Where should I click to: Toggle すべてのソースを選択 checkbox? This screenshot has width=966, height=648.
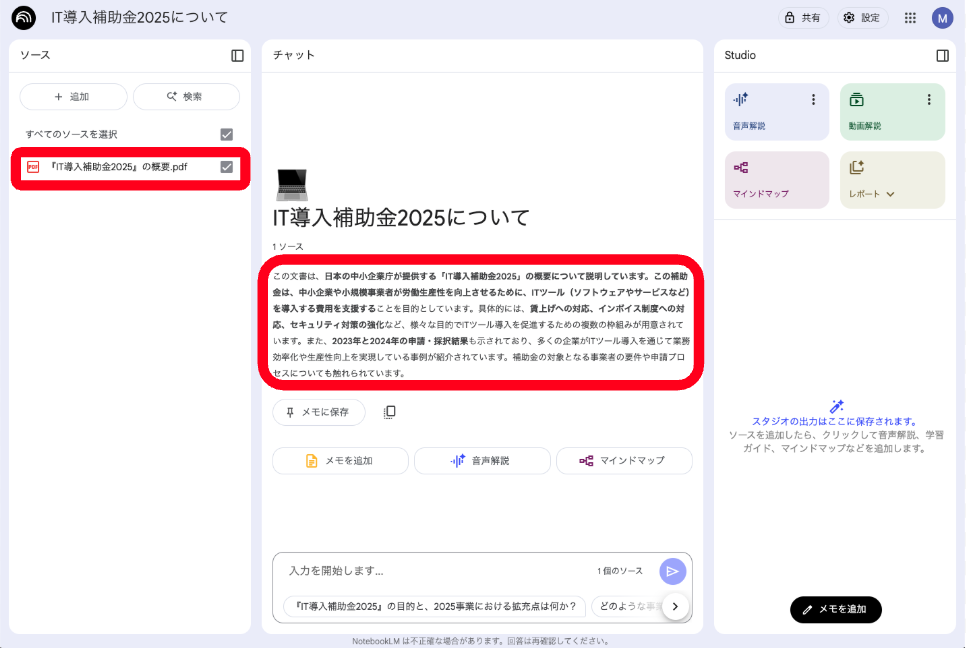click(227, 134)
